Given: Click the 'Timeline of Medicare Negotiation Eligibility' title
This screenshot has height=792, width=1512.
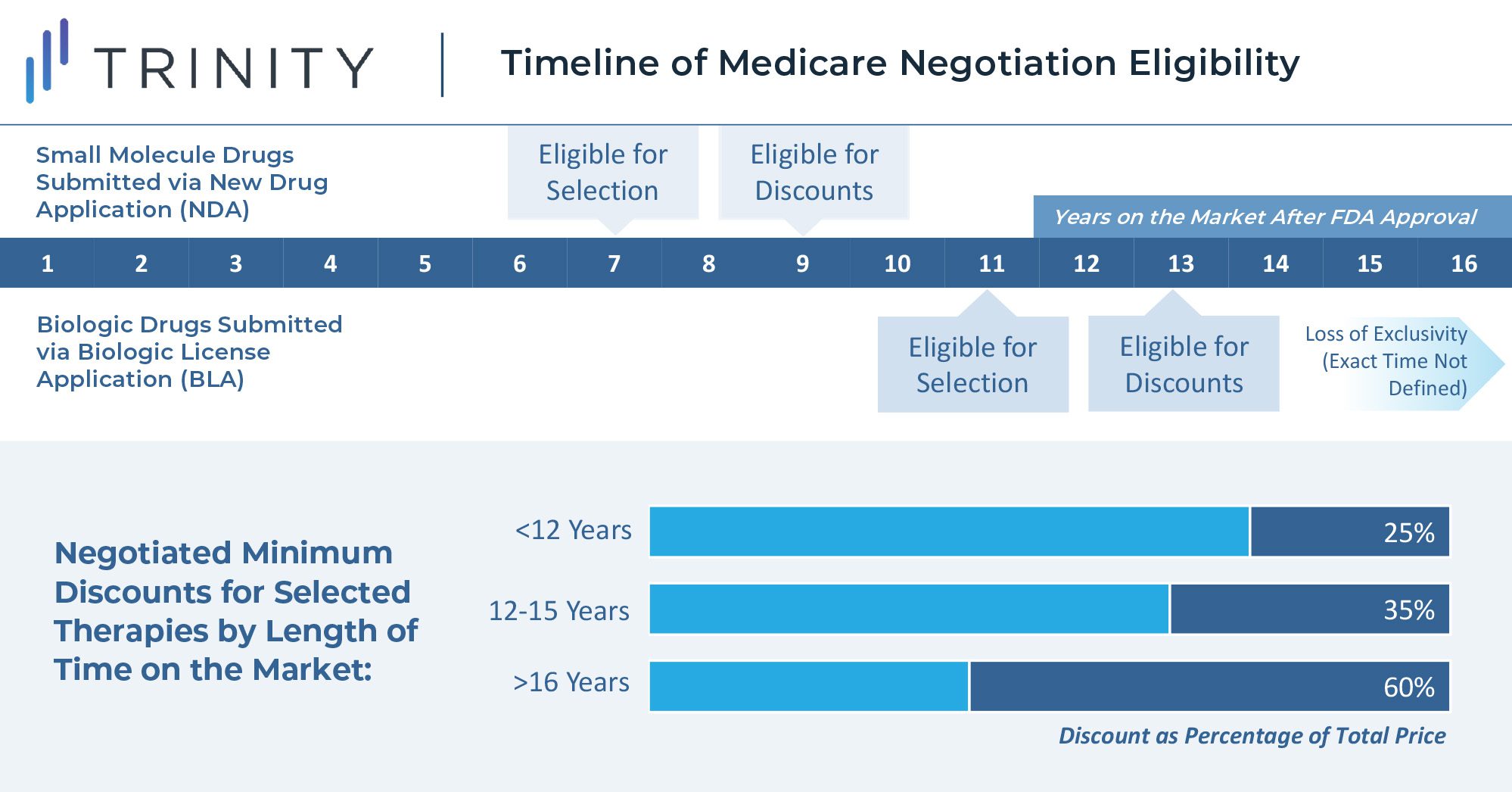Looking at the screenshot, I should tap(900, 63).
